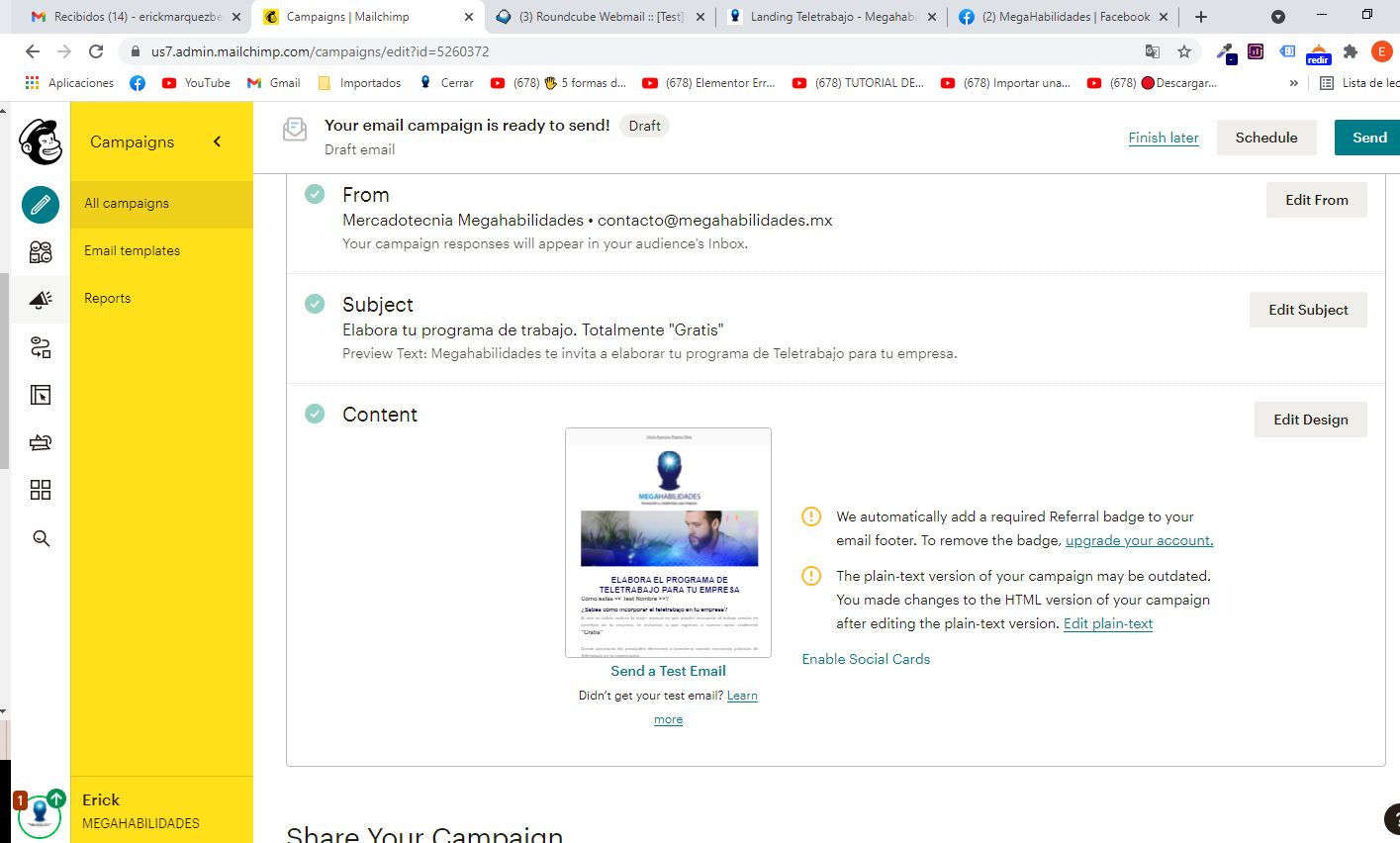Open the Chrome profile E avatar
Viewport: 1400px width, 843px height.
tap(1382, 51)
